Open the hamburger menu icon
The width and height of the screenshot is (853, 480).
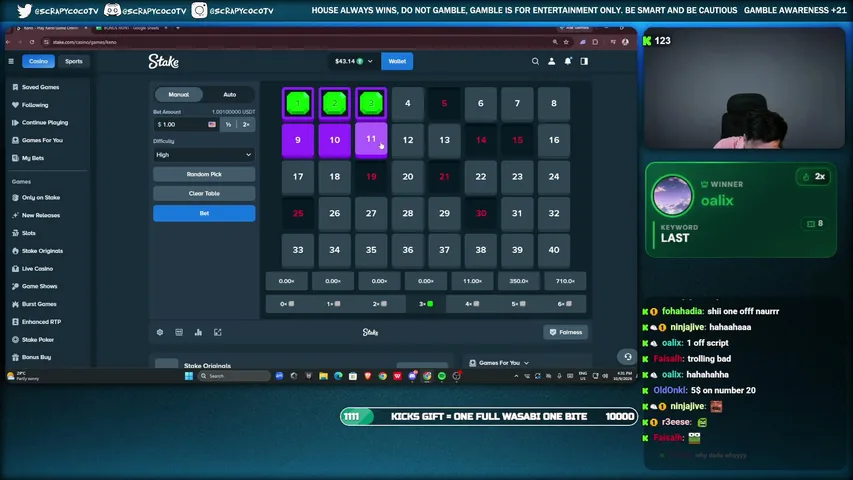[x=11, y=61]
